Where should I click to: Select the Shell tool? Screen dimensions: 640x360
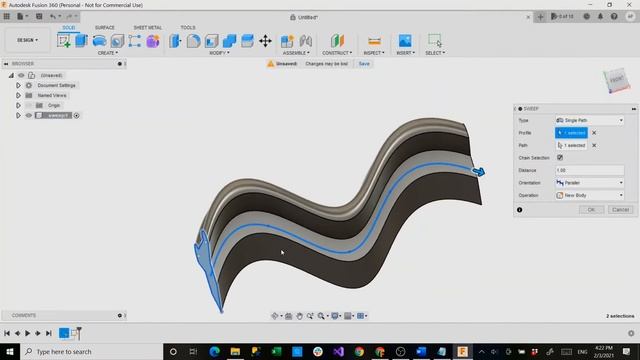tap(211, 41)
